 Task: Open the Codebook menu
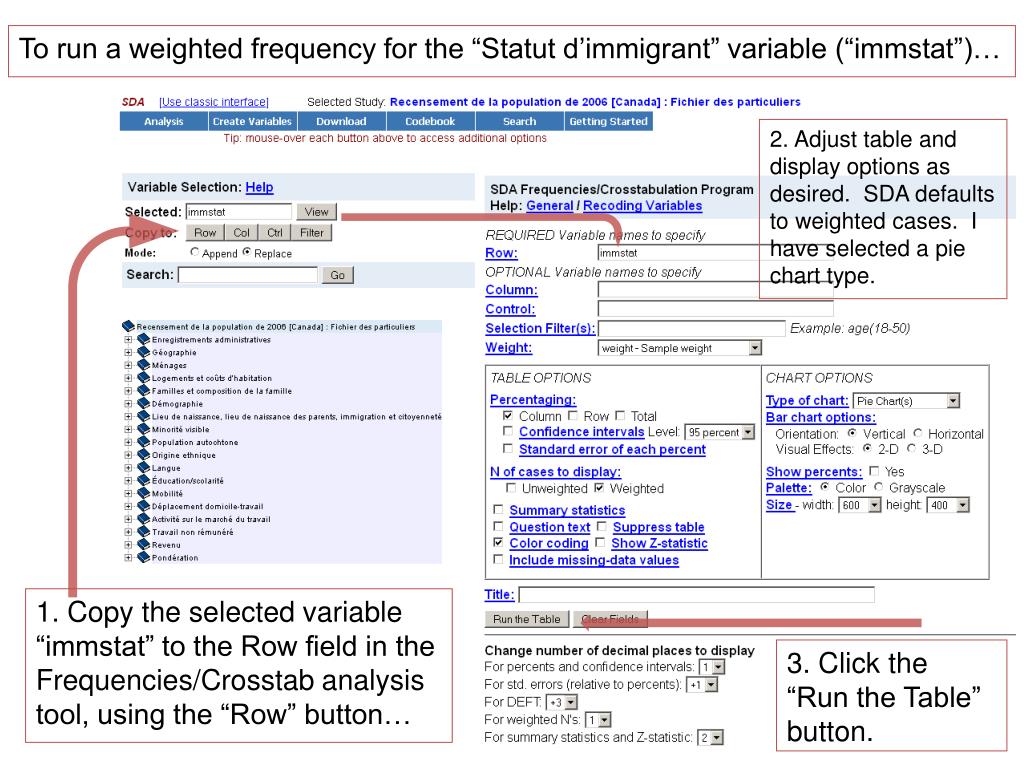coord(430,121)
